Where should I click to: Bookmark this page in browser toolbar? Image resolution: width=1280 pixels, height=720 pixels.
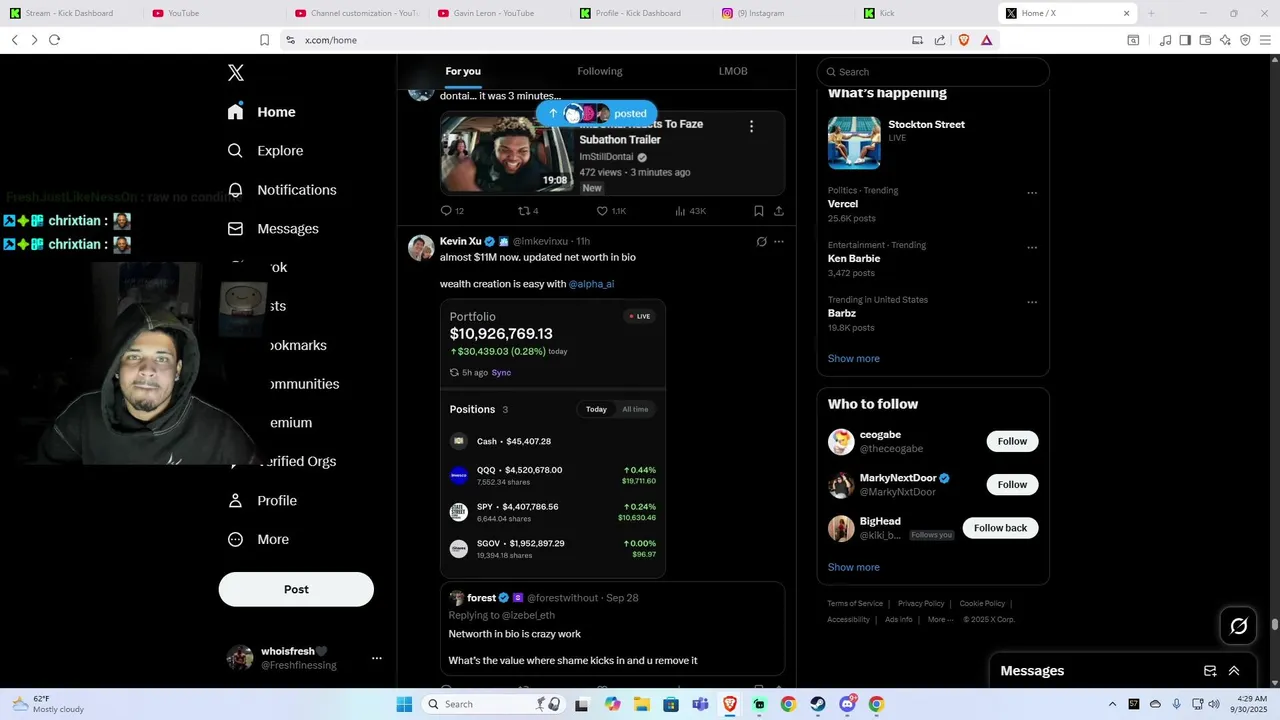(264, 40)
